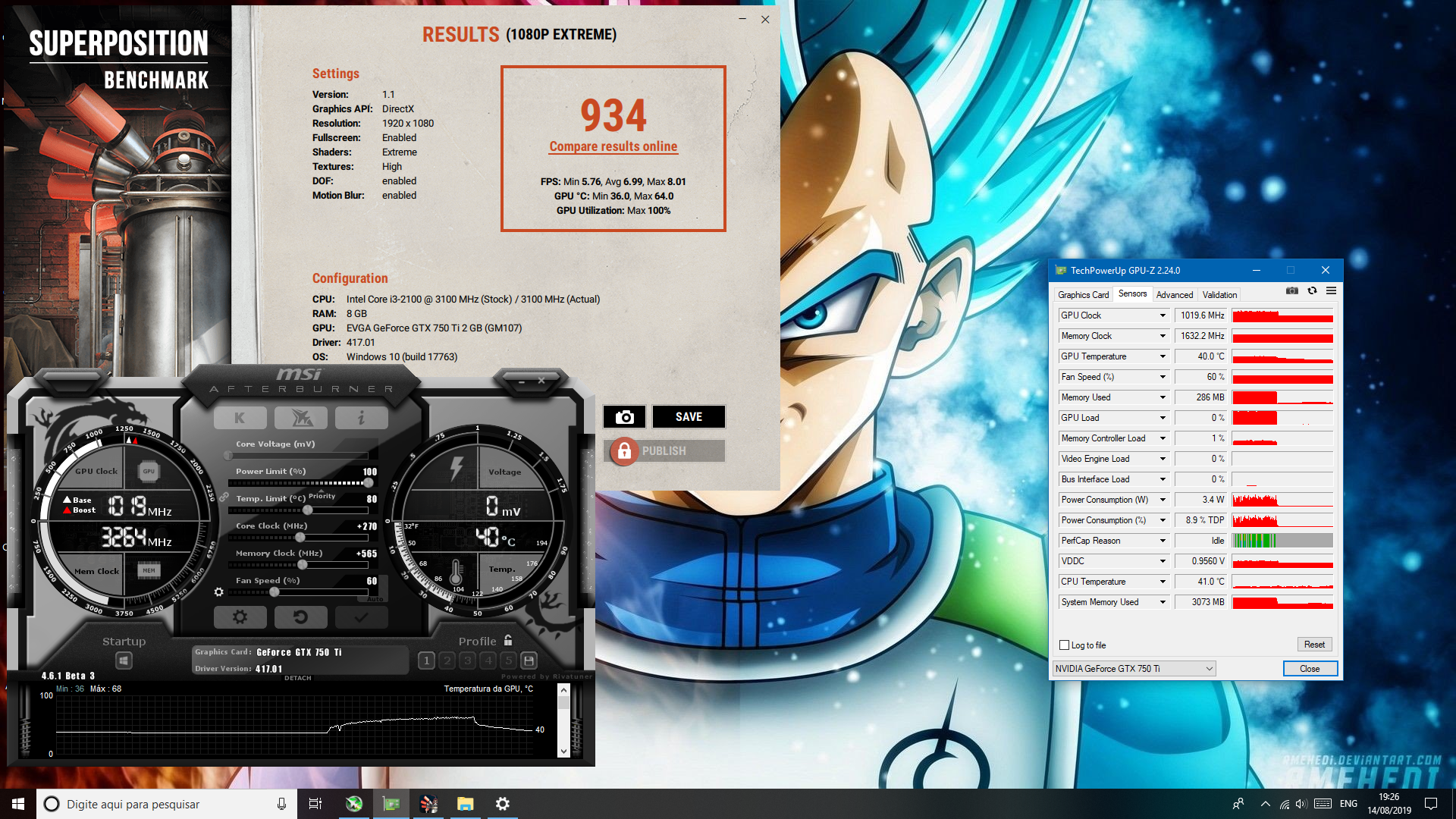
Task: Toggle Afterburner profile lock icon
Action: pyautogui.click(x=508, y=641)
